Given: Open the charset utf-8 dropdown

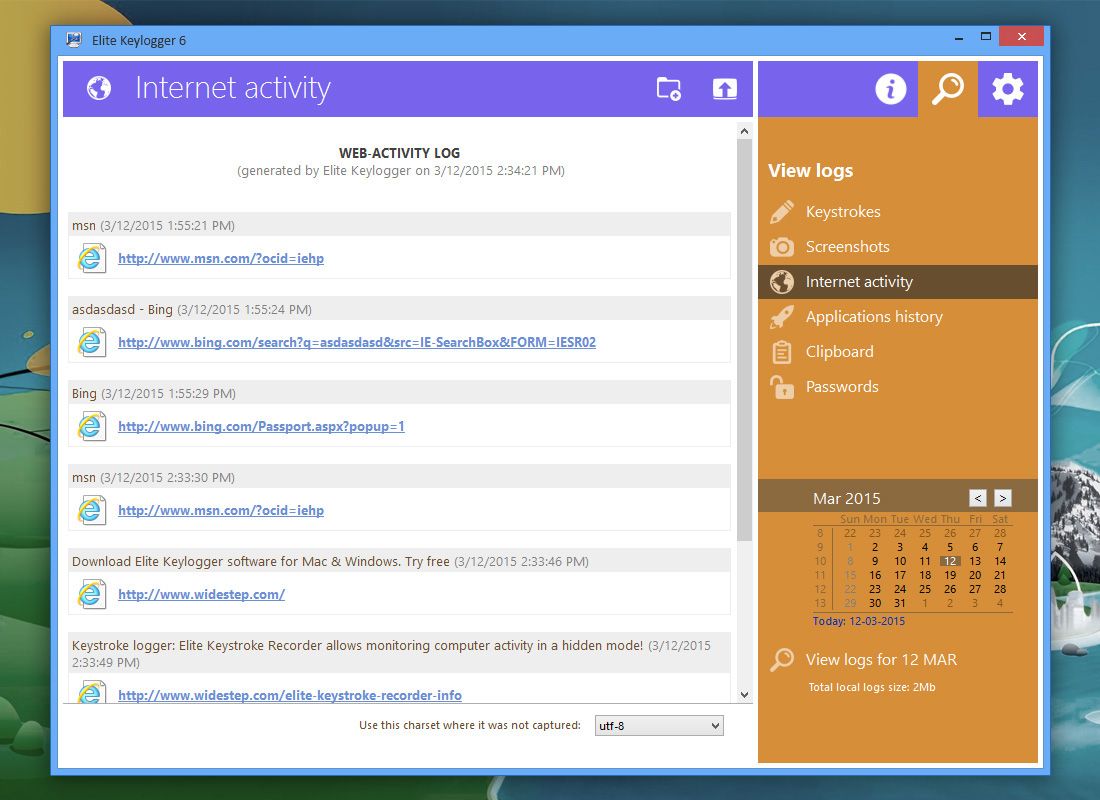Looking at the screenshot, I should (x=659, y=726).
